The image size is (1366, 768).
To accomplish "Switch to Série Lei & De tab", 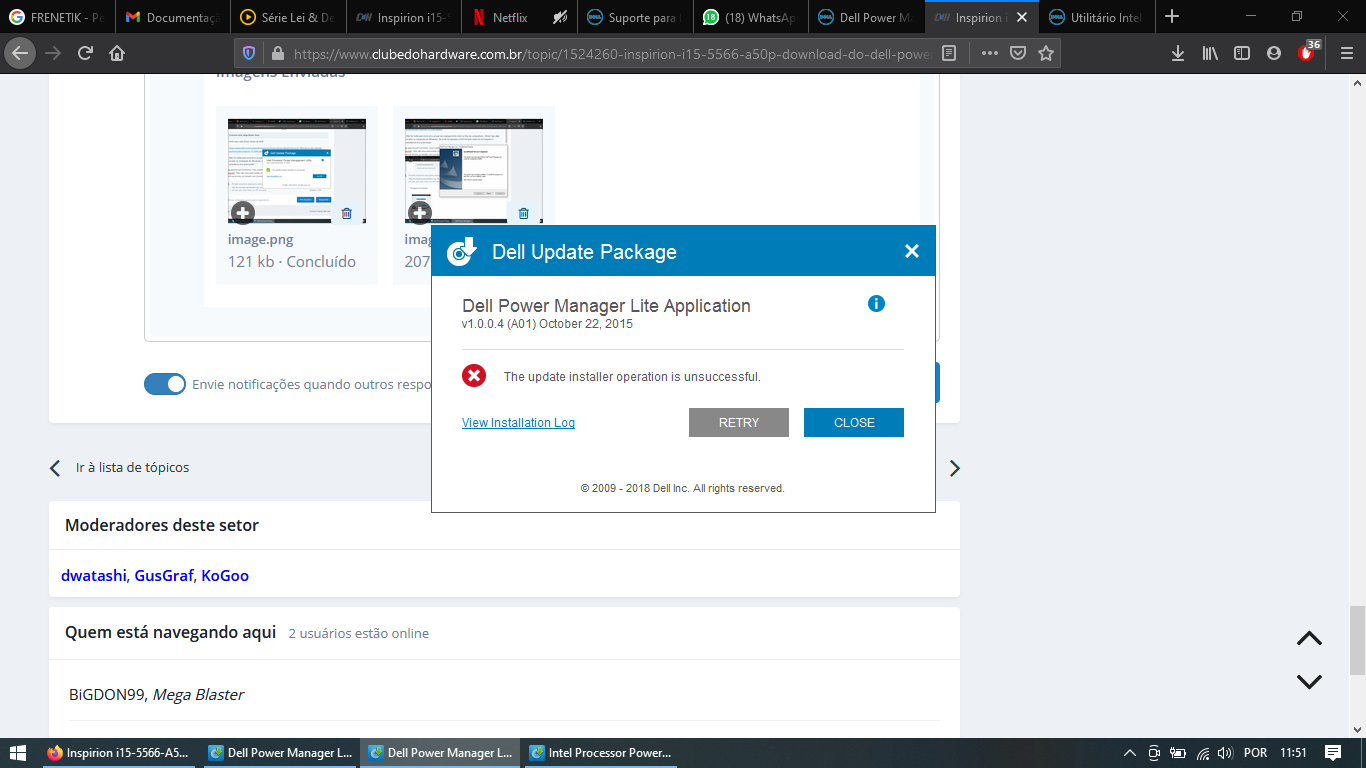I will tap(288, 17).
